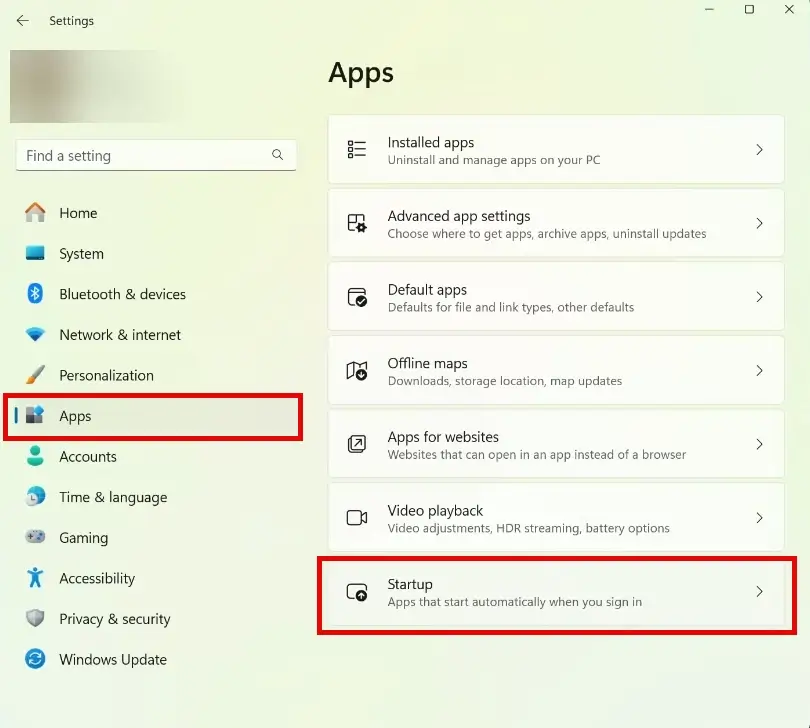This screenshot has height=728, width=810.
Task: Open Accounts label in sidebar
Action: (88, 457)
